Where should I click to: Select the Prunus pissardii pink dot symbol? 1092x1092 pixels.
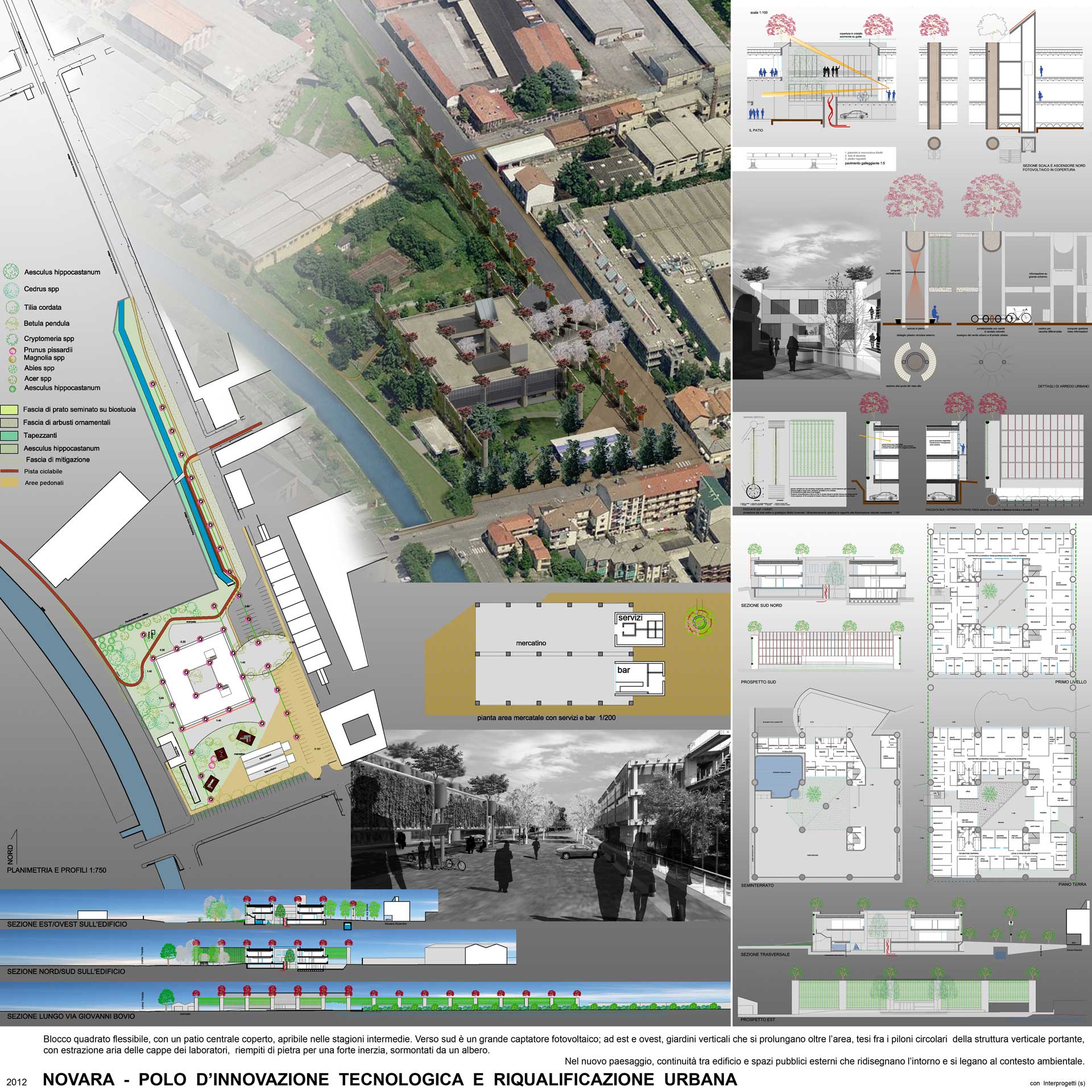pos(13,351)
